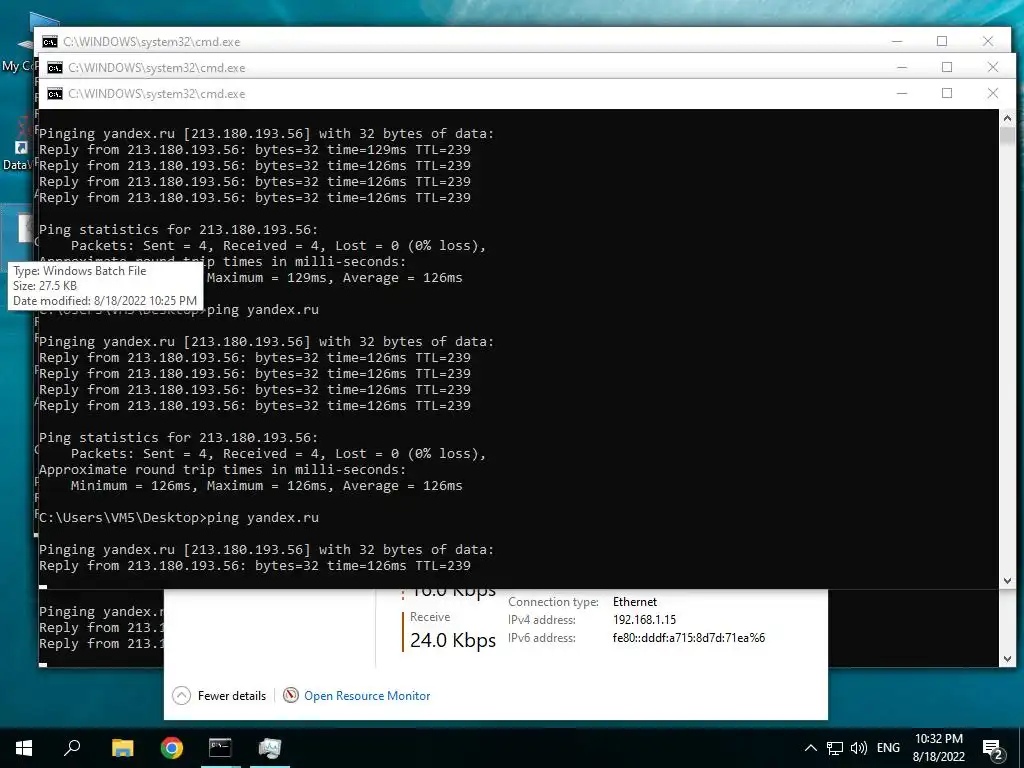Click reply line with time=129ms
1024x768 pixels.
[255, 150]
